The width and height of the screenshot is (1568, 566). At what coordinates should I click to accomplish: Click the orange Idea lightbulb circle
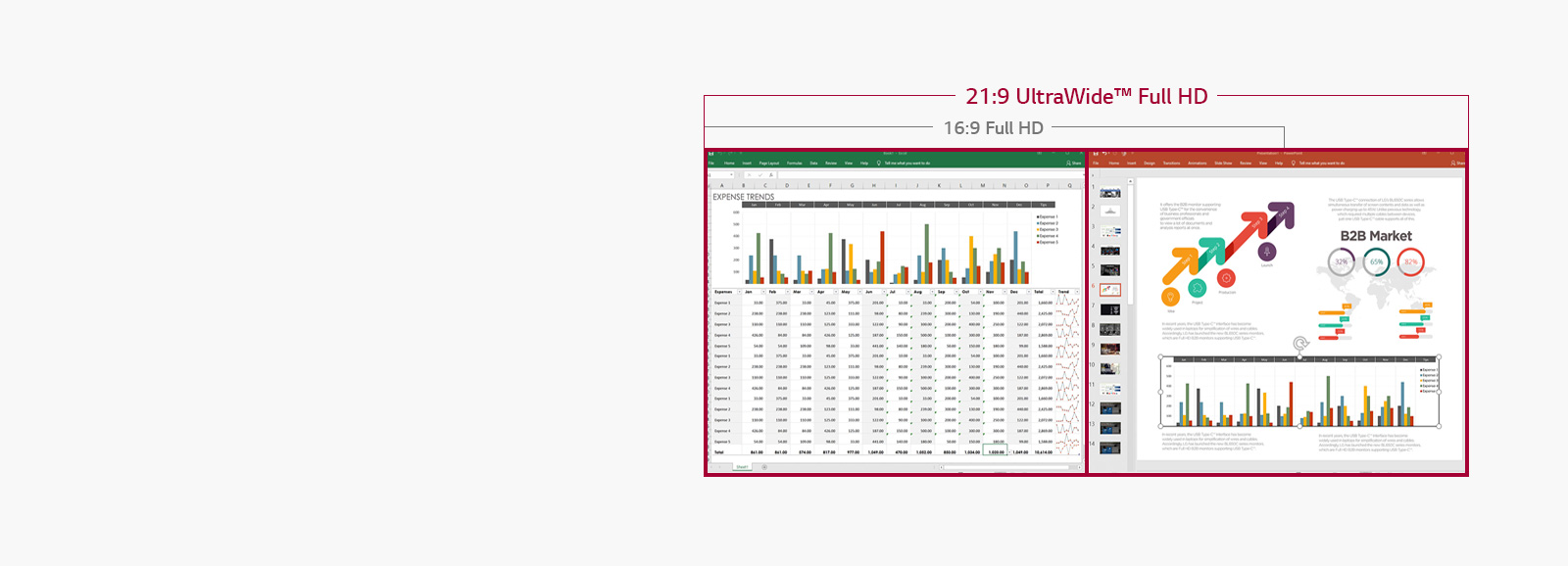[x=1170, y=297]
